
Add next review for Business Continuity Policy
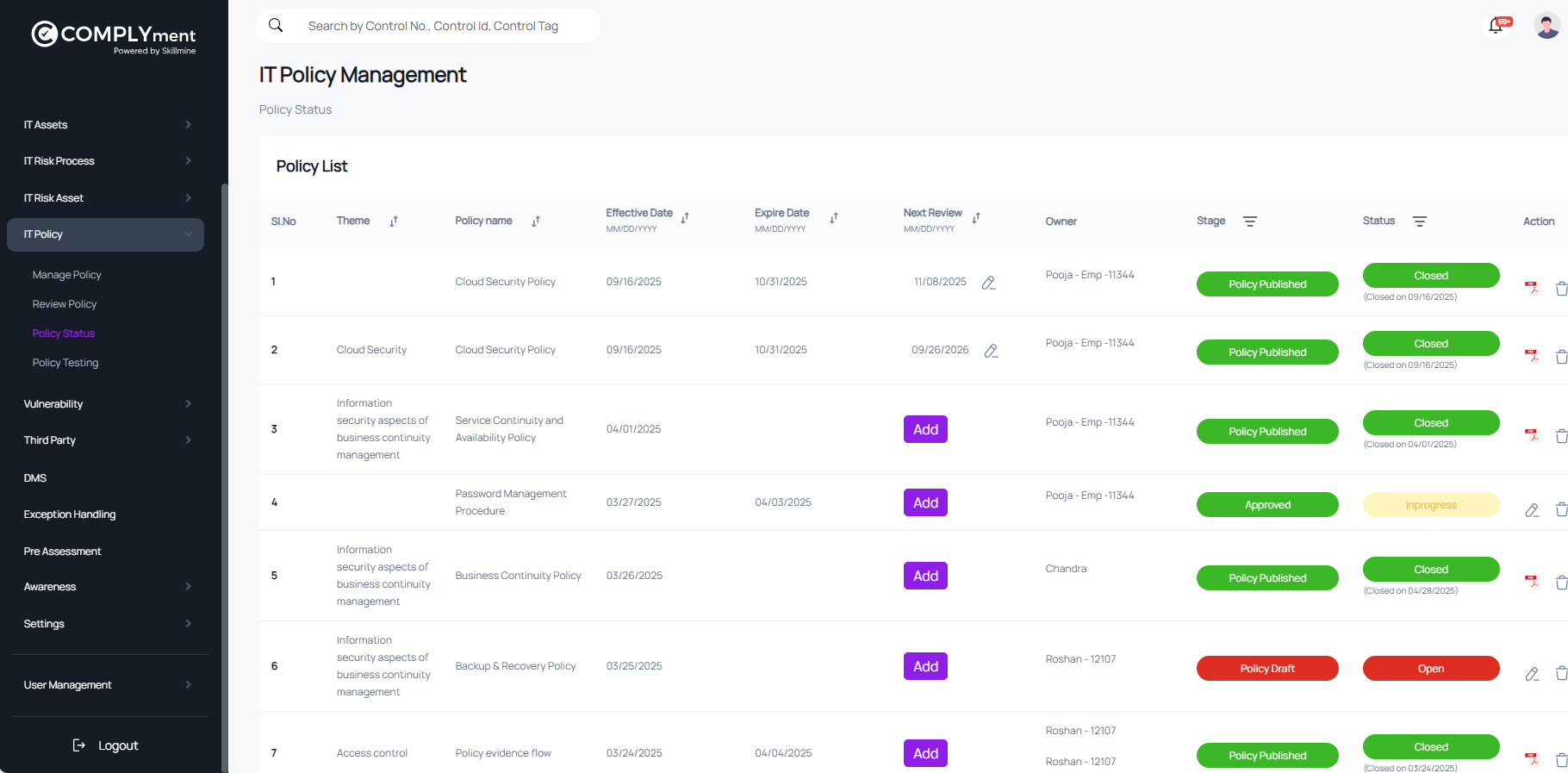click(925, 576)
